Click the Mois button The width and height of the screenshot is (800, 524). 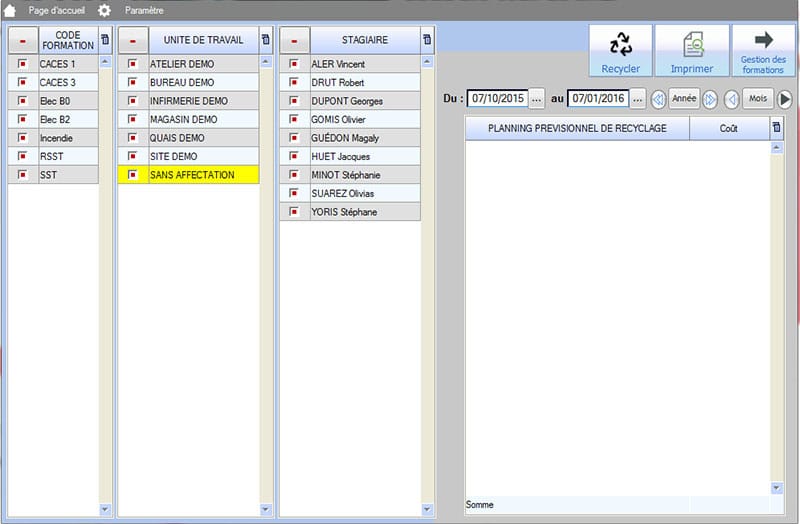pos(758,98)
